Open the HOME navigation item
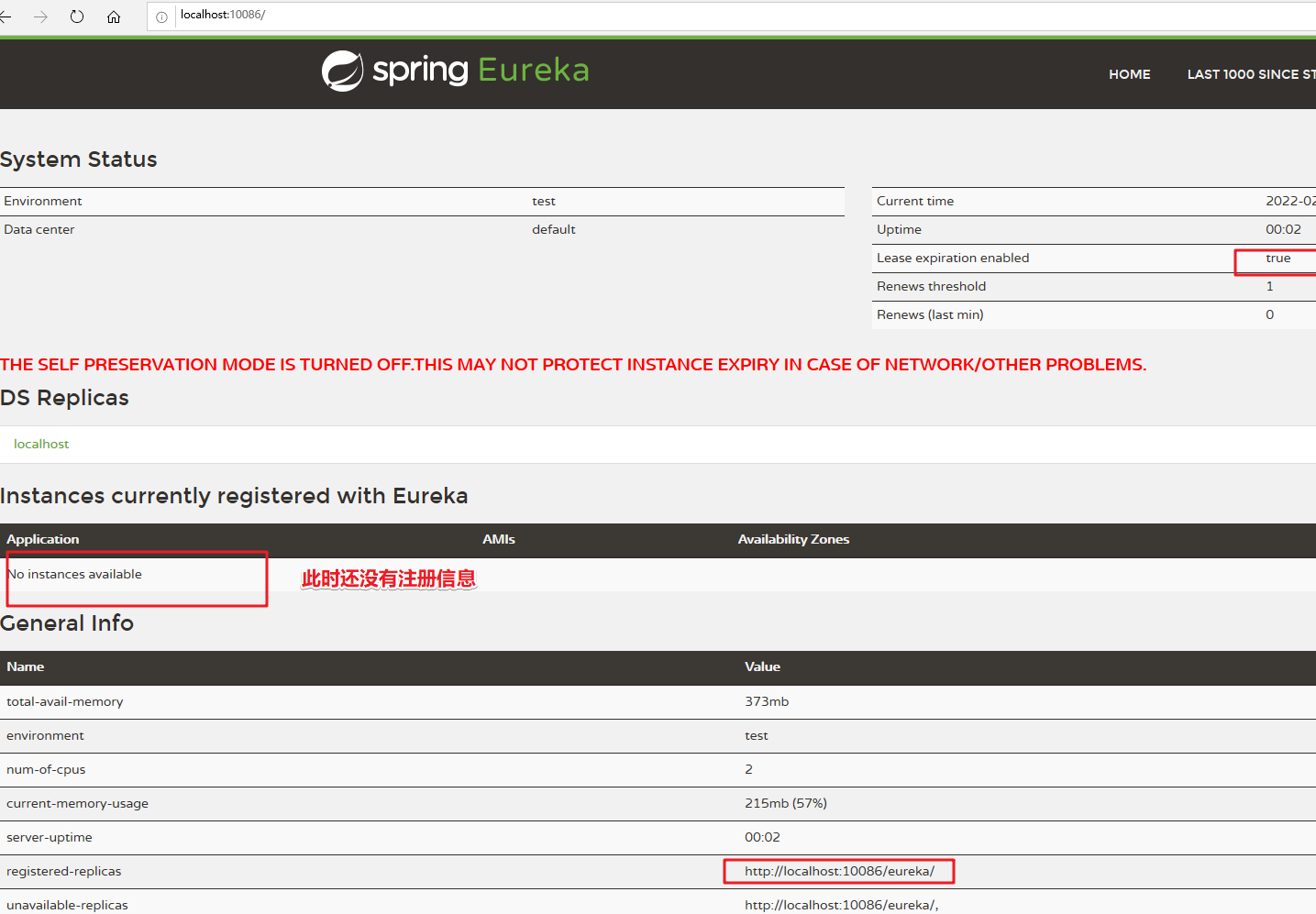This screenshot has width=1316, height=914. pos(1129,74)
